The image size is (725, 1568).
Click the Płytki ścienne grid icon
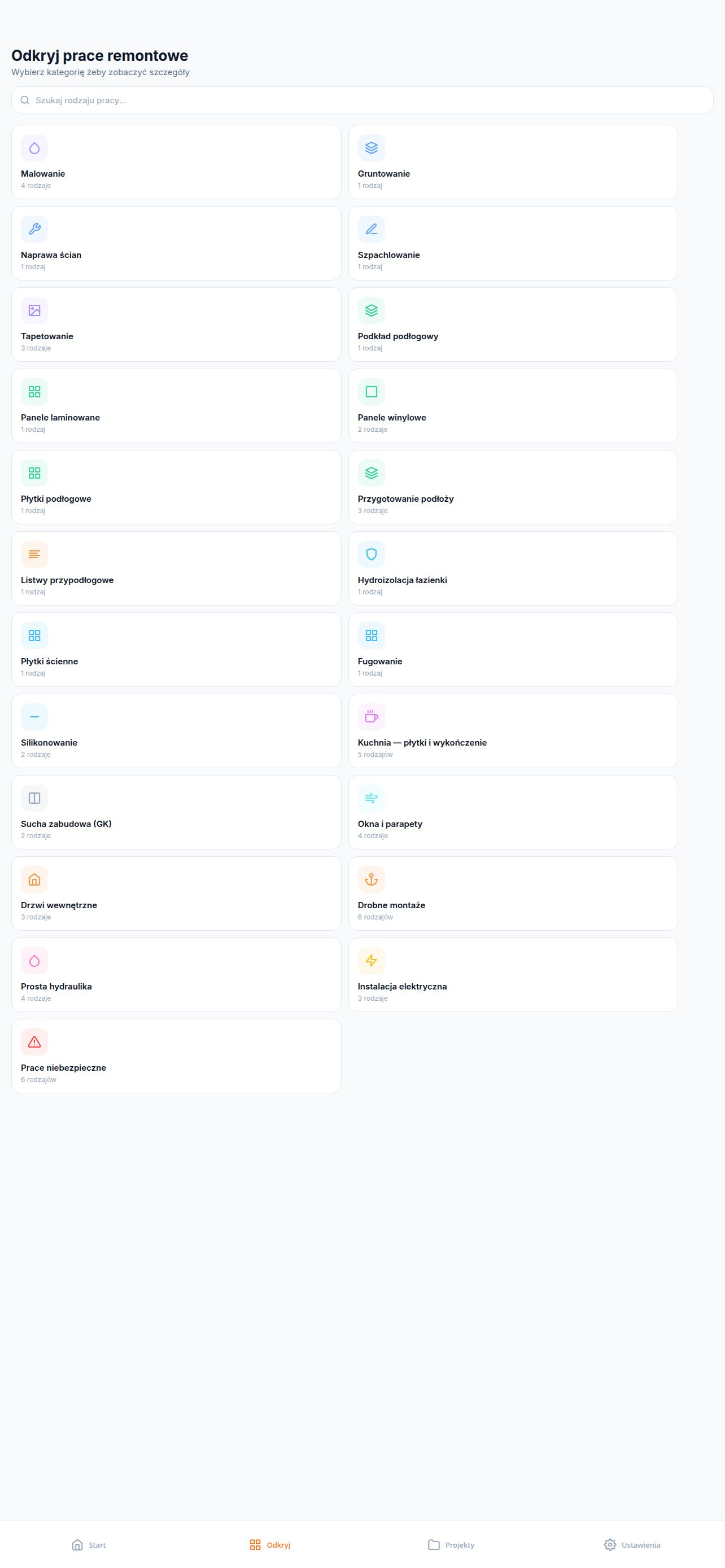tap(34, 636)
